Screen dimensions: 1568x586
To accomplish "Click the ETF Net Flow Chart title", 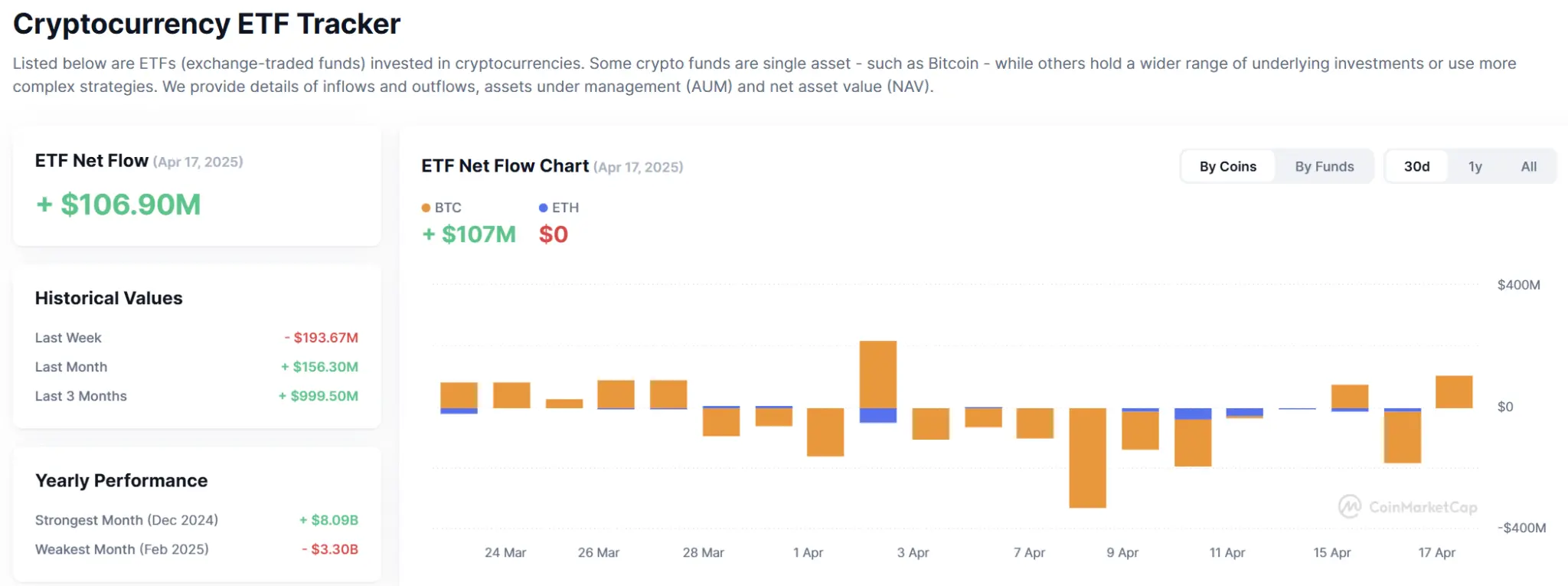I will (x=505, y=166).
